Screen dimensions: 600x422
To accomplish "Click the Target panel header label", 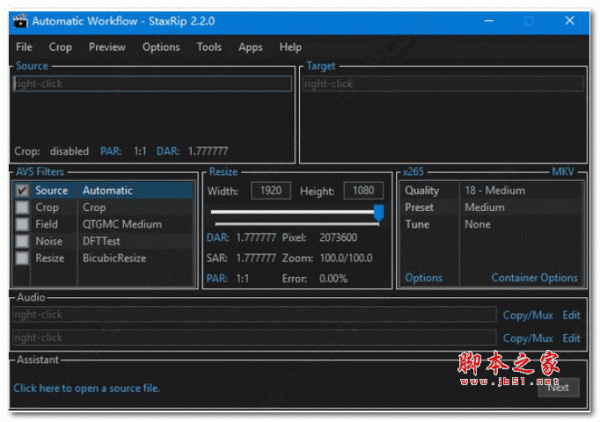I will coord(321,66).
